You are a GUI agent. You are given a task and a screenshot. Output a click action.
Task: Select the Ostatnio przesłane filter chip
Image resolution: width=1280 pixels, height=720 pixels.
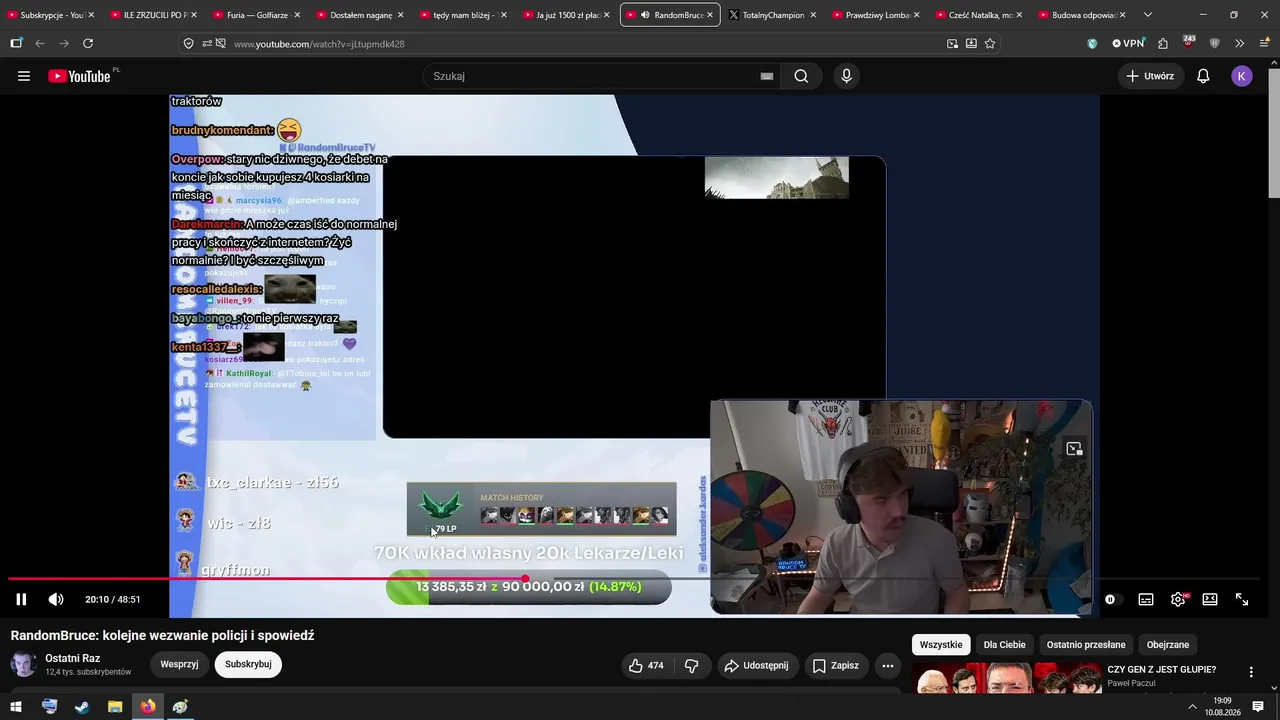tap(1086, 645)
